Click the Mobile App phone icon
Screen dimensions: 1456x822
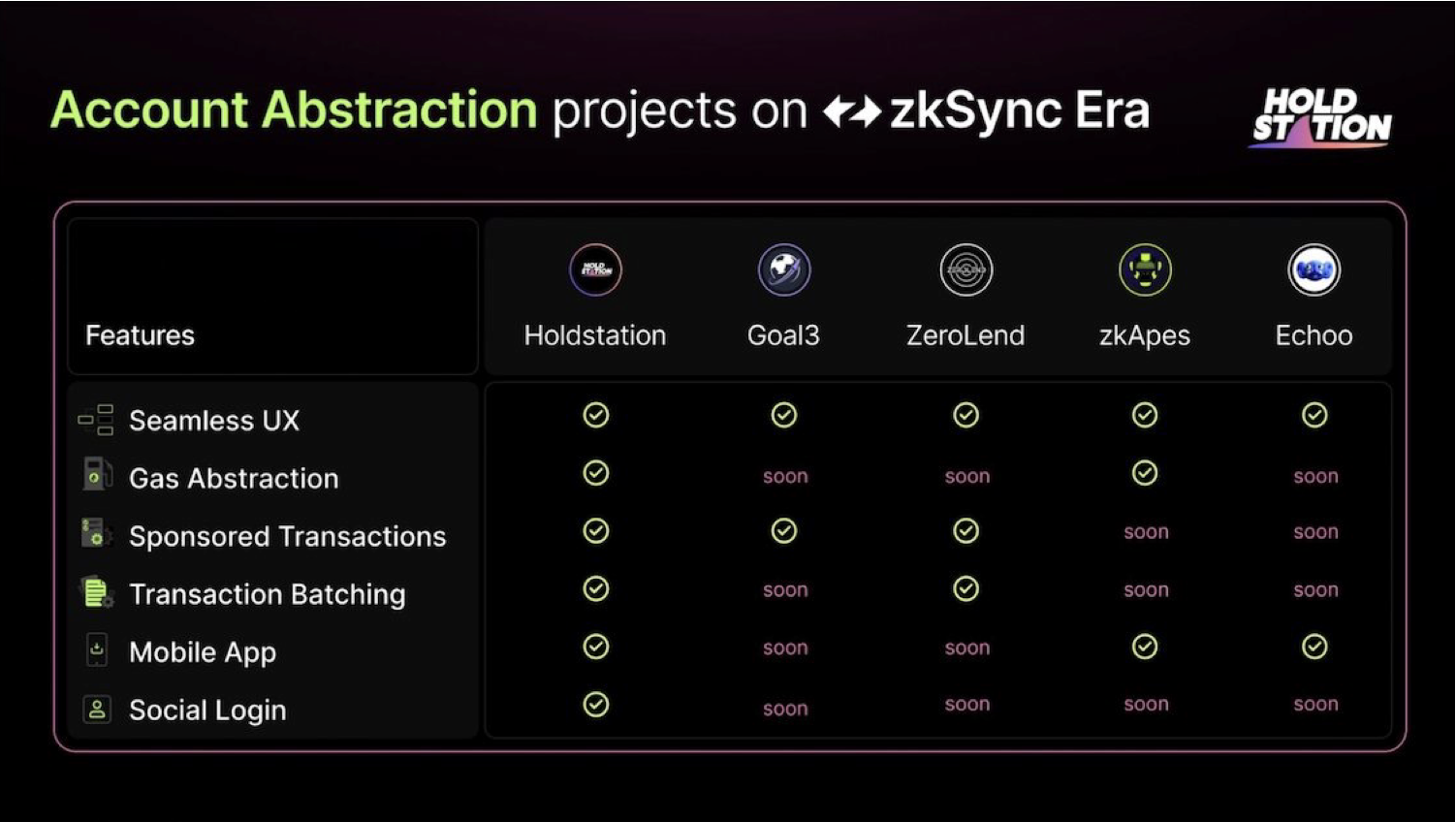[97, 649]
